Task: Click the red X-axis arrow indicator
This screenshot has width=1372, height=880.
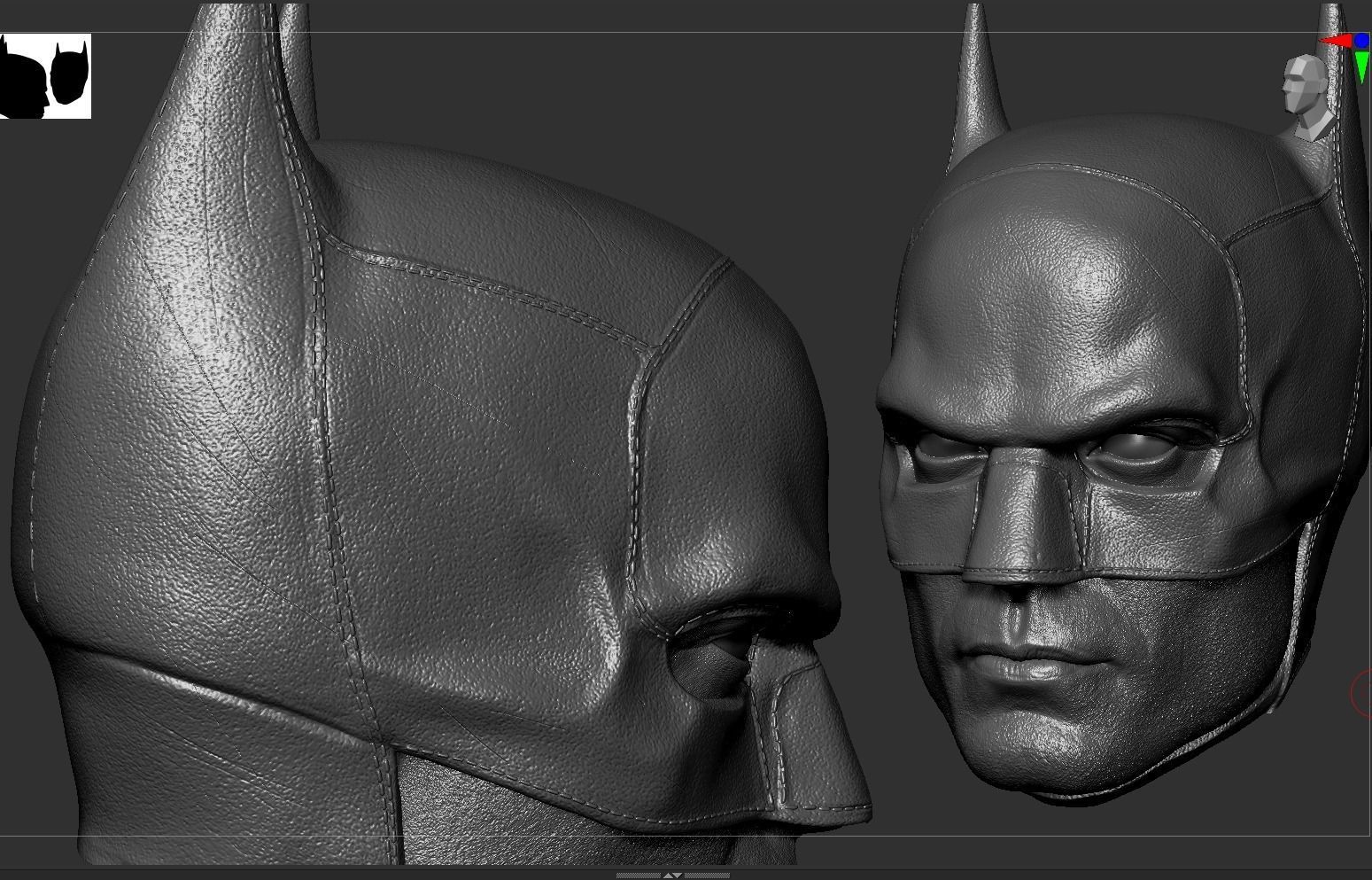Action: pos(1336,41)
